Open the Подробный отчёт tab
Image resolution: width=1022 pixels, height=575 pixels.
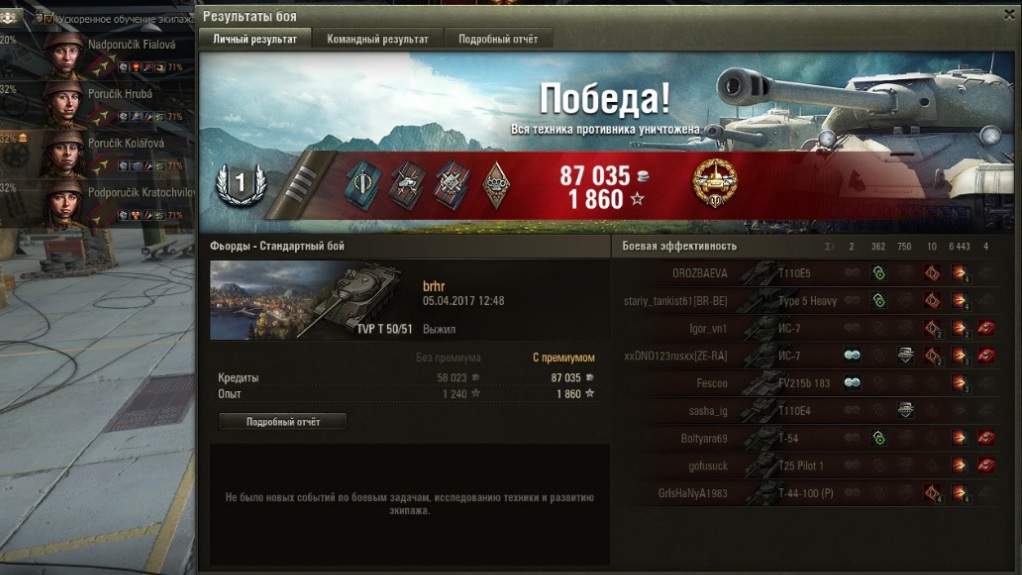click(498, 39)
